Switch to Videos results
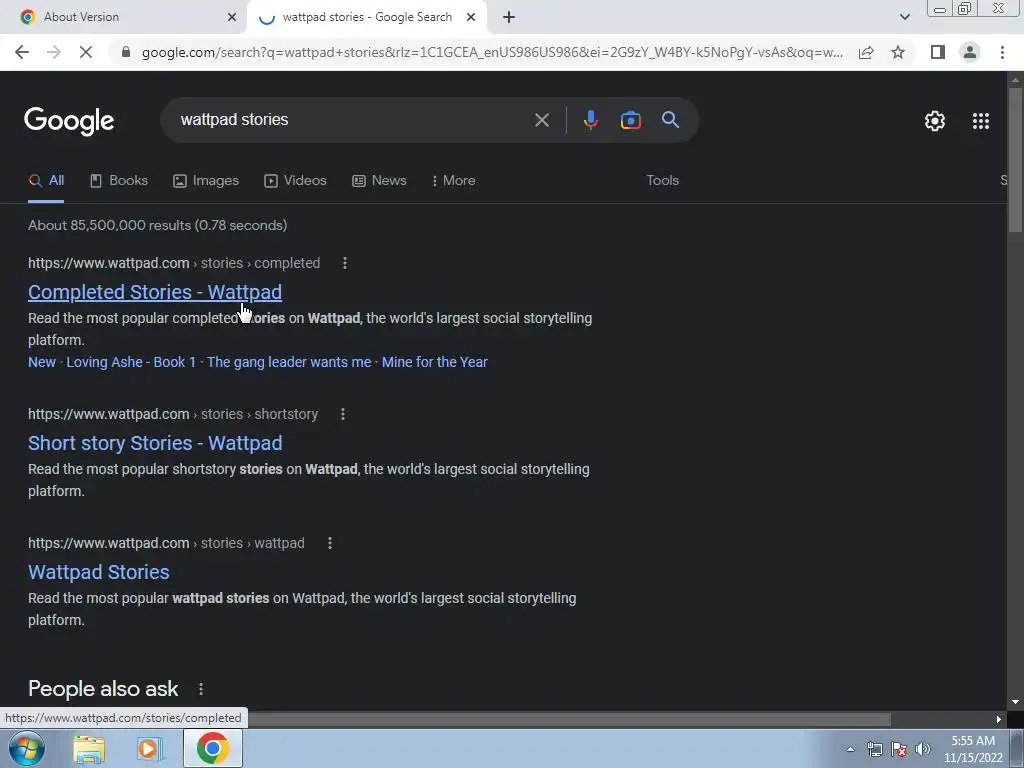Viewport: 1024px width, 768px height. point(295,181)
